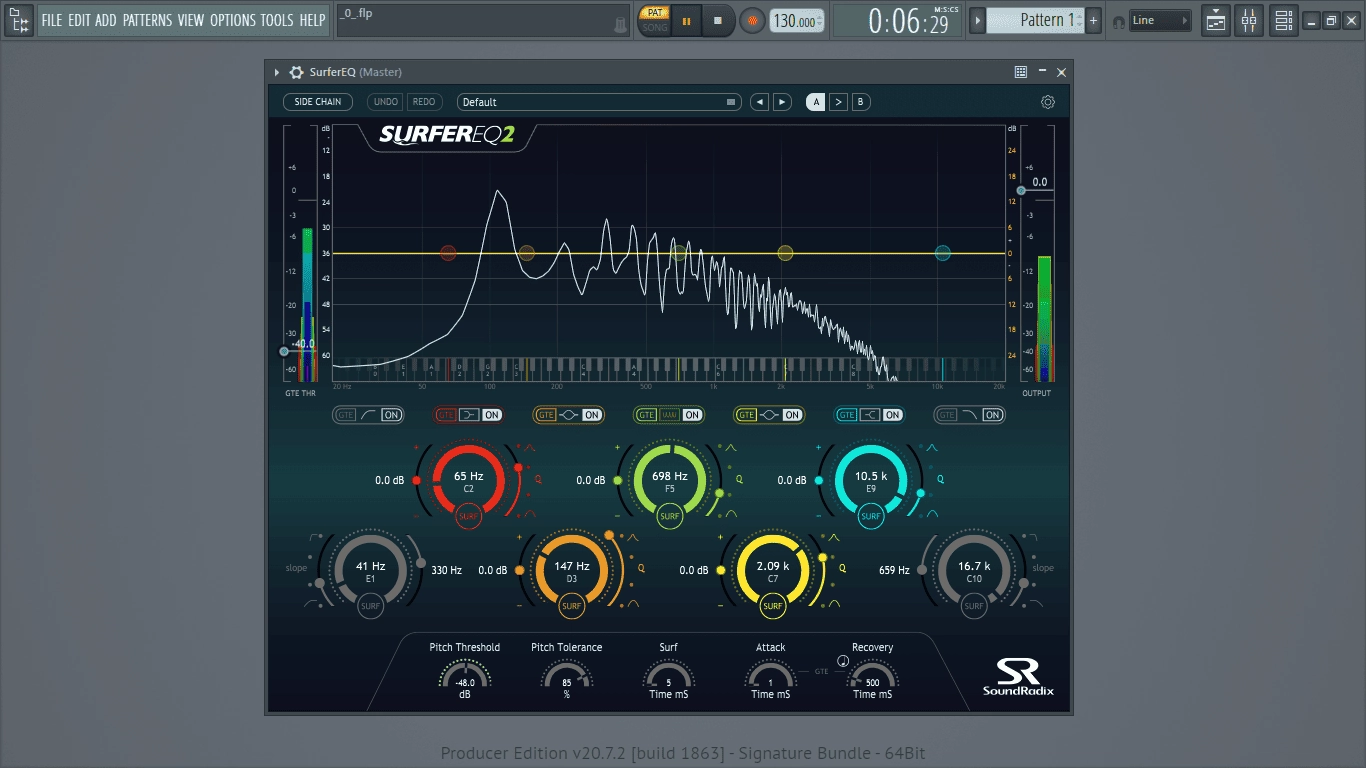Toggle SURF on the 147 Hz orange band

pyautogui.click(x=571, y=606)
